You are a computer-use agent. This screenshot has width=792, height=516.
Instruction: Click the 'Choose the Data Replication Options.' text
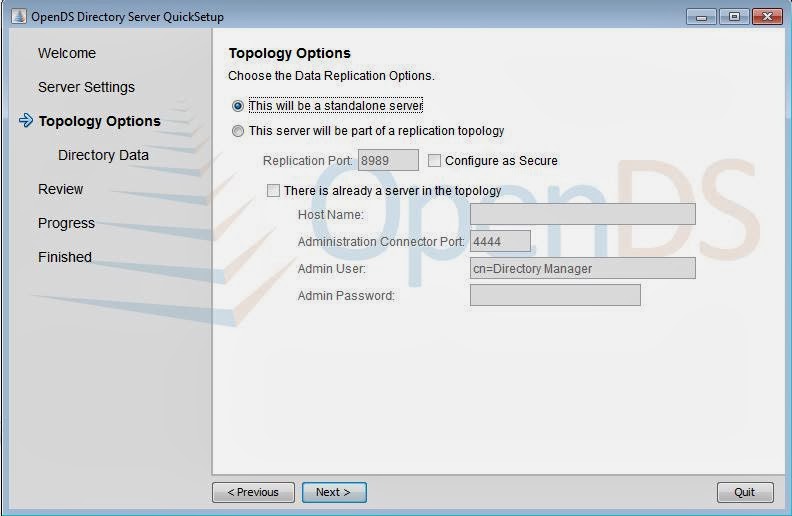(x=331, y=76)
